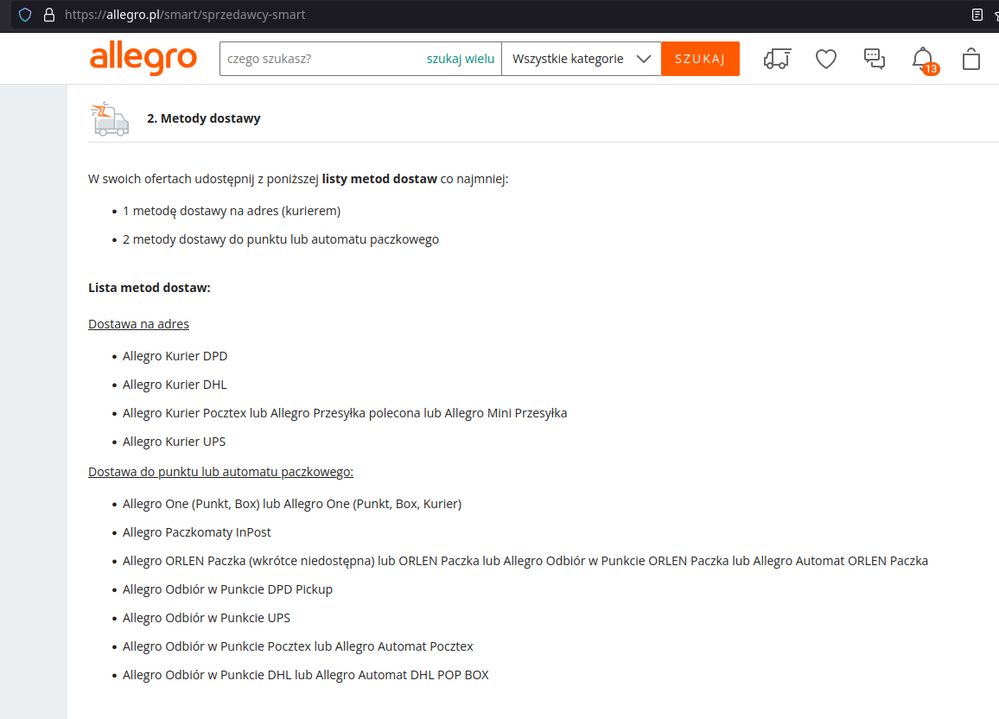Toggle reader view icon in address bar

pos(977,15)
